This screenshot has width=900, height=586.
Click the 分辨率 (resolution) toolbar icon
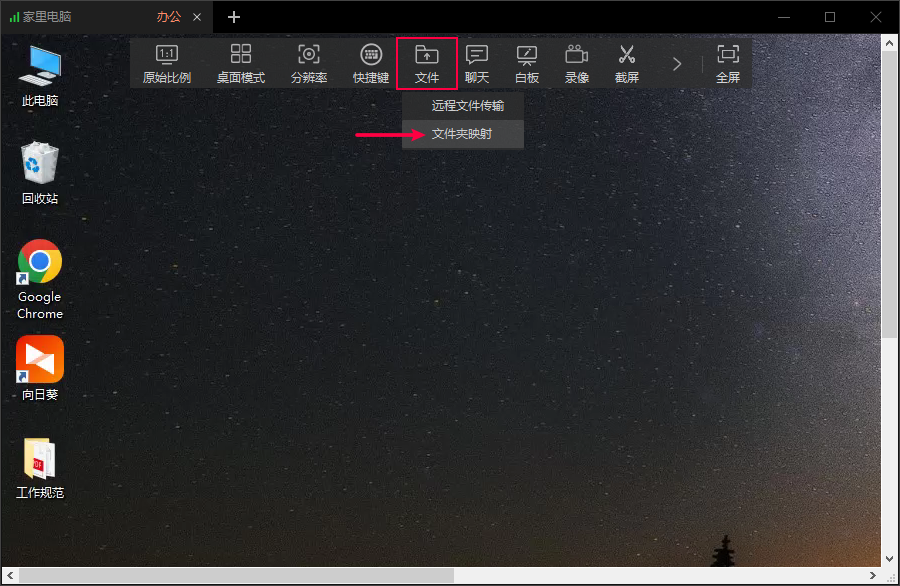coord(309,63)
